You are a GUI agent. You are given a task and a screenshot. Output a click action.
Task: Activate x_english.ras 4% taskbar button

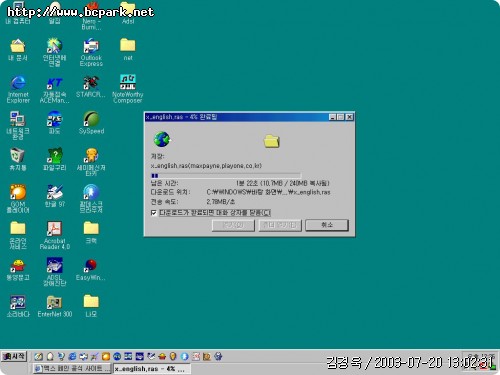click(152, 369)
